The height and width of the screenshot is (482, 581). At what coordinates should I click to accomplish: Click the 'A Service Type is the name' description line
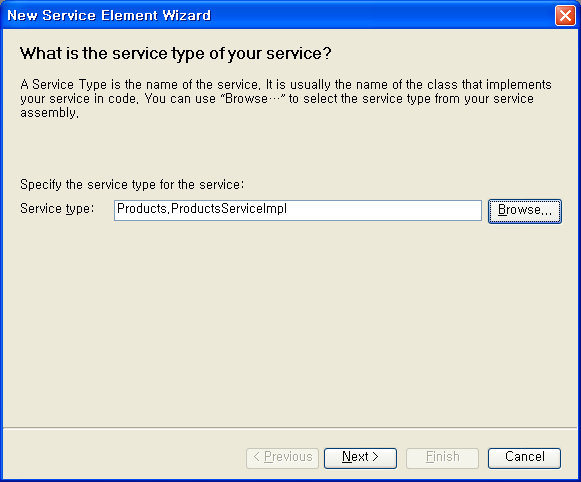[x=286, y=84]
